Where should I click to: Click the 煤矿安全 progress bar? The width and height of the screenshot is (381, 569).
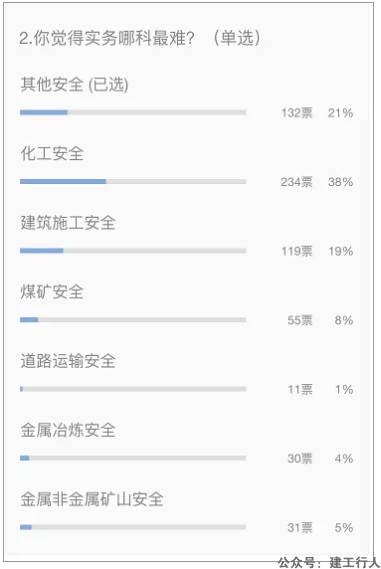133,320
